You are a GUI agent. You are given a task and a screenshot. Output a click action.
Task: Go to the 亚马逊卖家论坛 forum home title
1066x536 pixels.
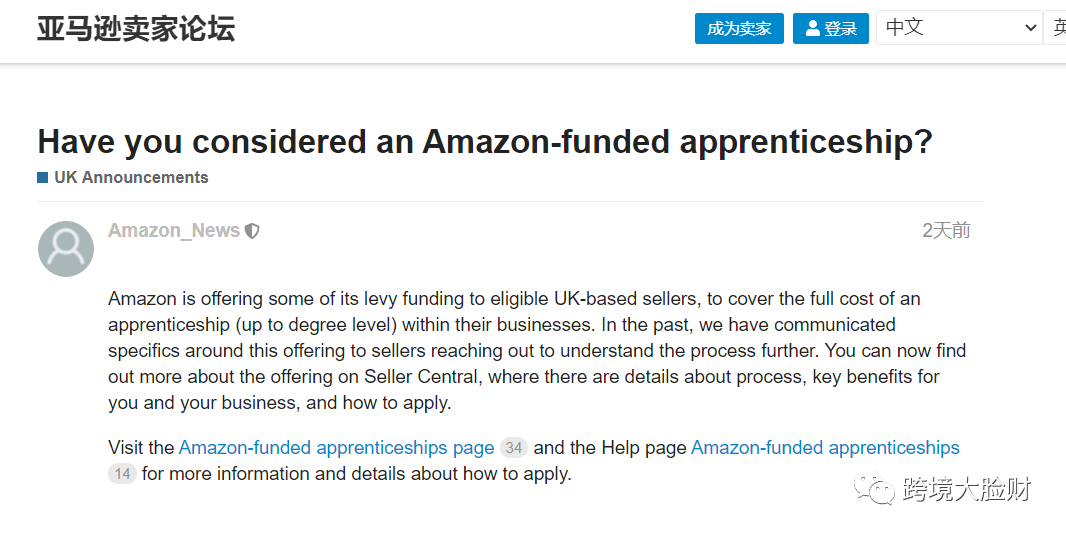click(x=136, y=28)
